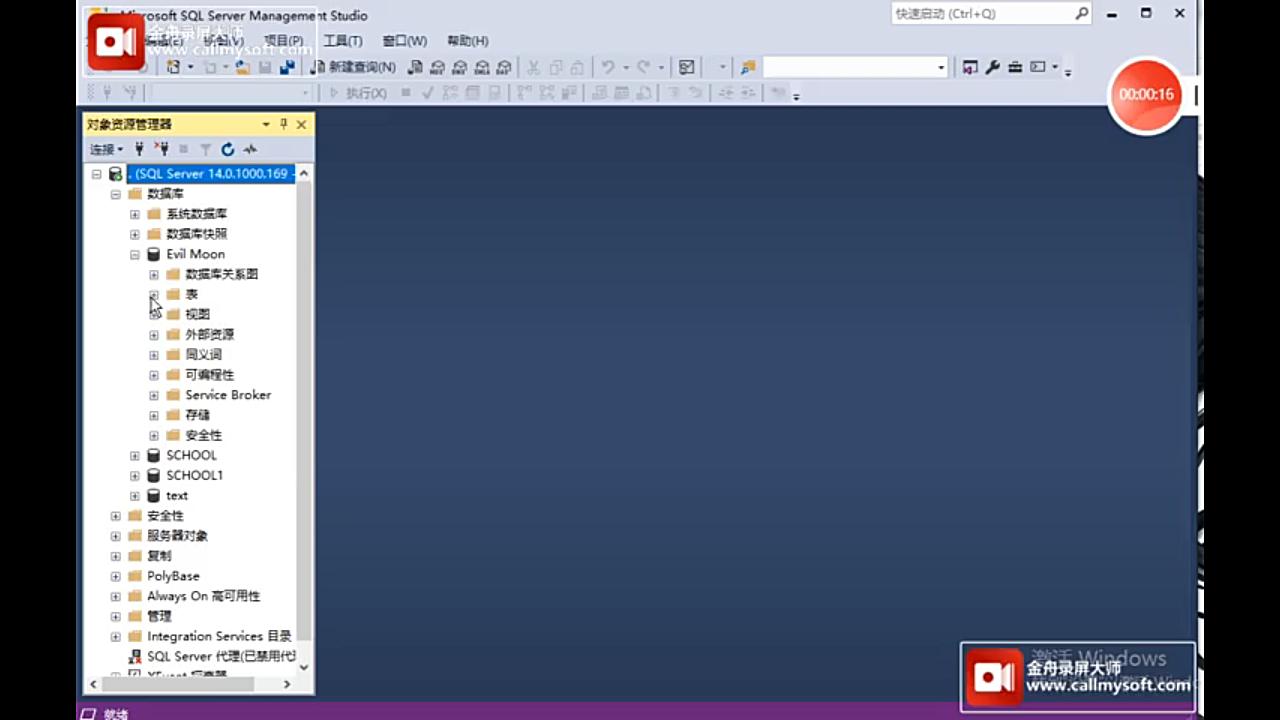Viewport: 1280px width, 720px height.
Task: Click the open file folder icon
Action: [x=242, y=67]
